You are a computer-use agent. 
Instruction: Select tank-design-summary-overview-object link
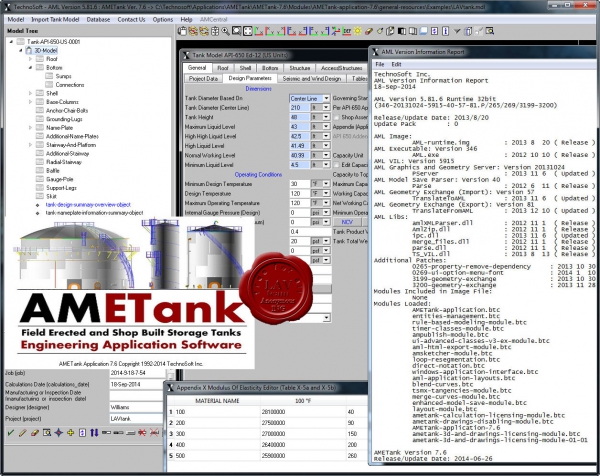pos(88,205)
